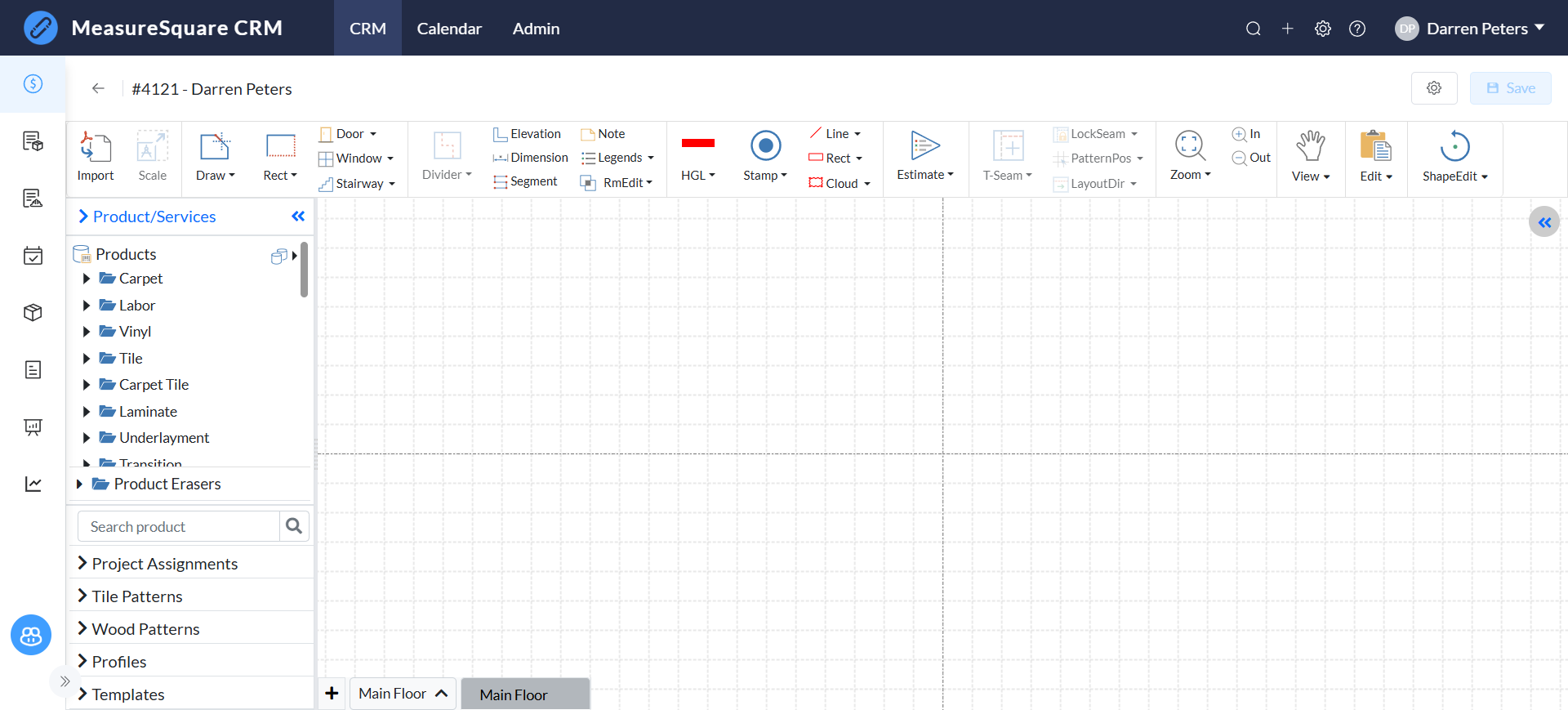The width and height of the screenshot is (1568, 710).
Task: Open the Main Floor level selector
Action: pyautogui.click(x=403, y=694)
